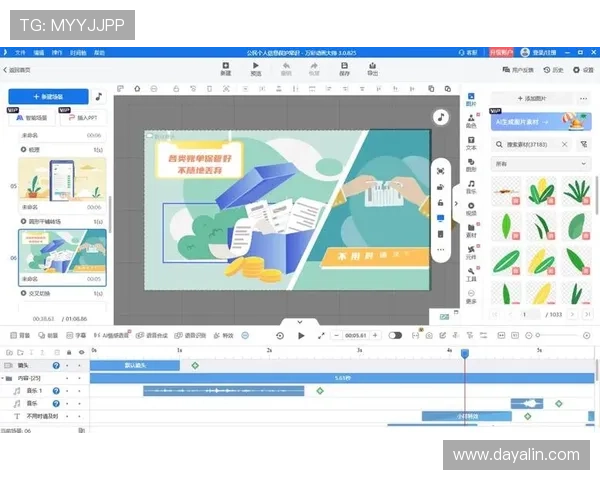Open the 角色 (Character) sidebar panel

click(471, 122)
